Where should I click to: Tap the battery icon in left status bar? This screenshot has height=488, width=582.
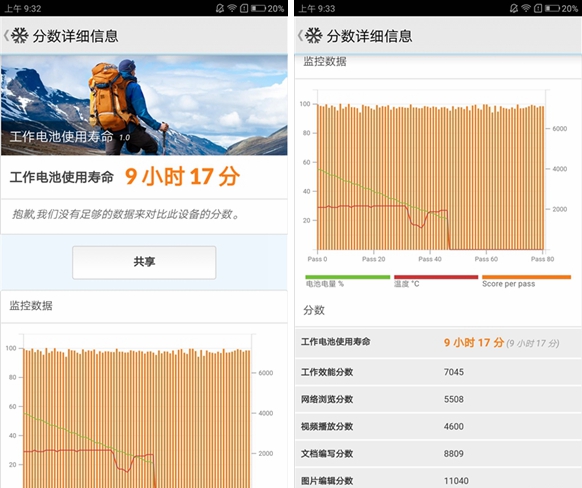tap(258, 8)
